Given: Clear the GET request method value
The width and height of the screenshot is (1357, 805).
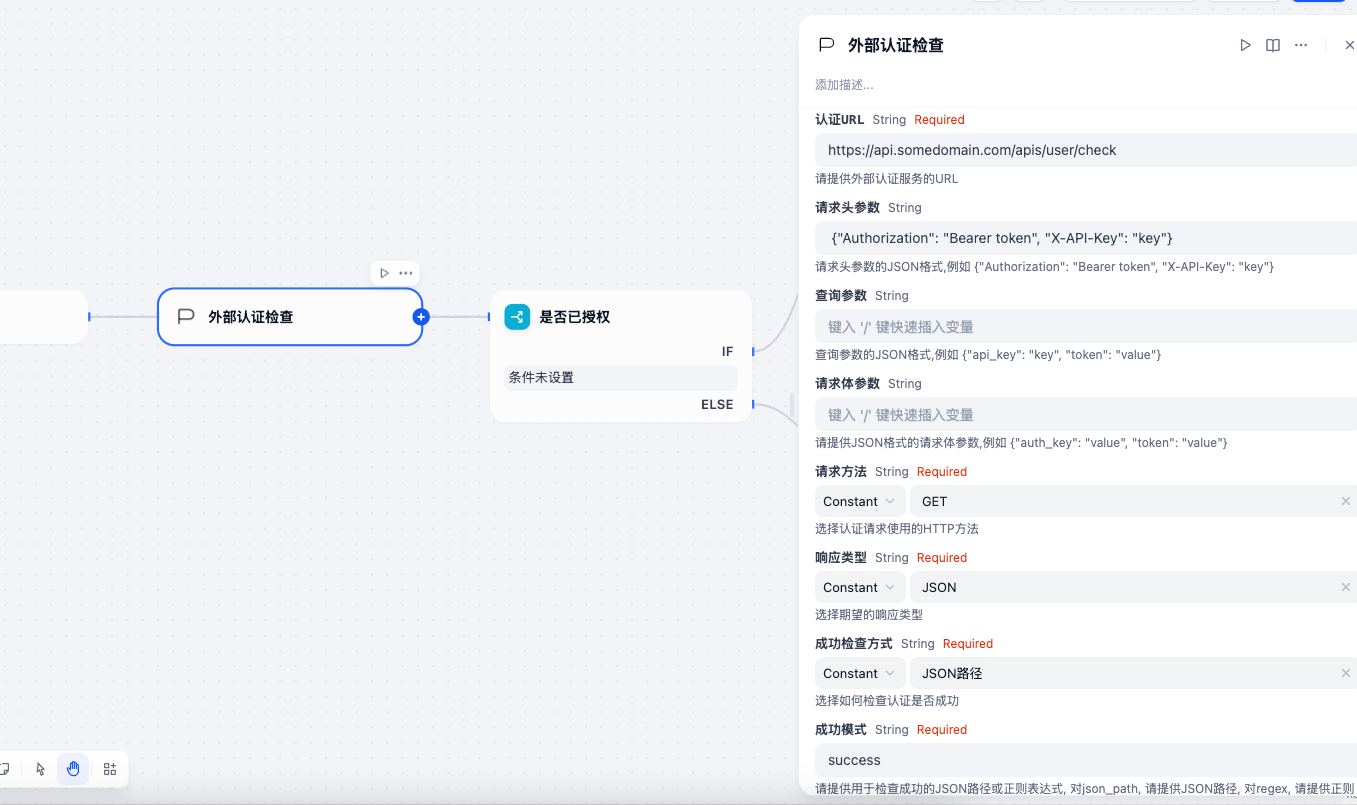Looking at the screenshot, I should [1346, 501].
